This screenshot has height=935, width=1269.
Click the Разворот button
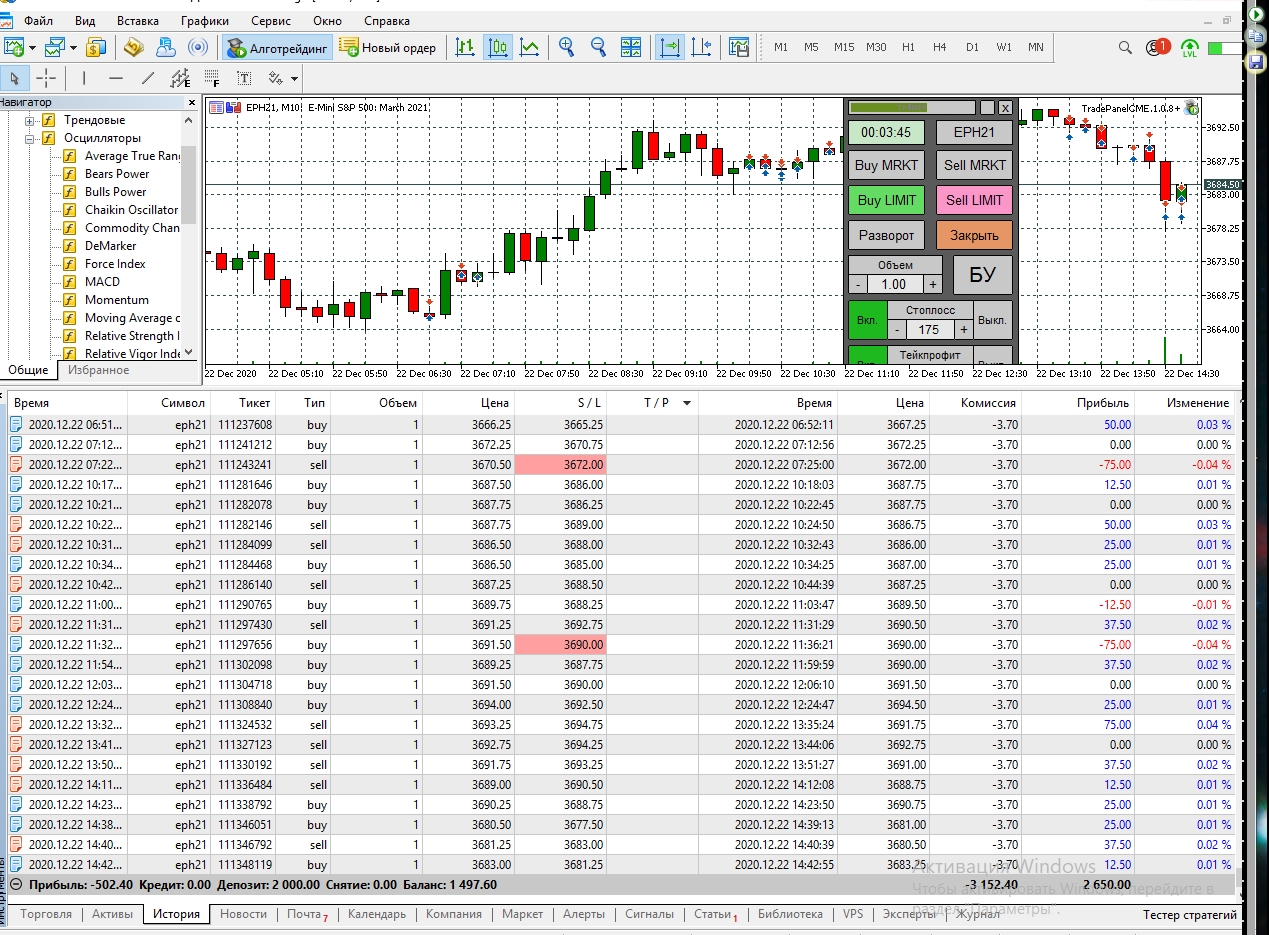tap(886, 235)
